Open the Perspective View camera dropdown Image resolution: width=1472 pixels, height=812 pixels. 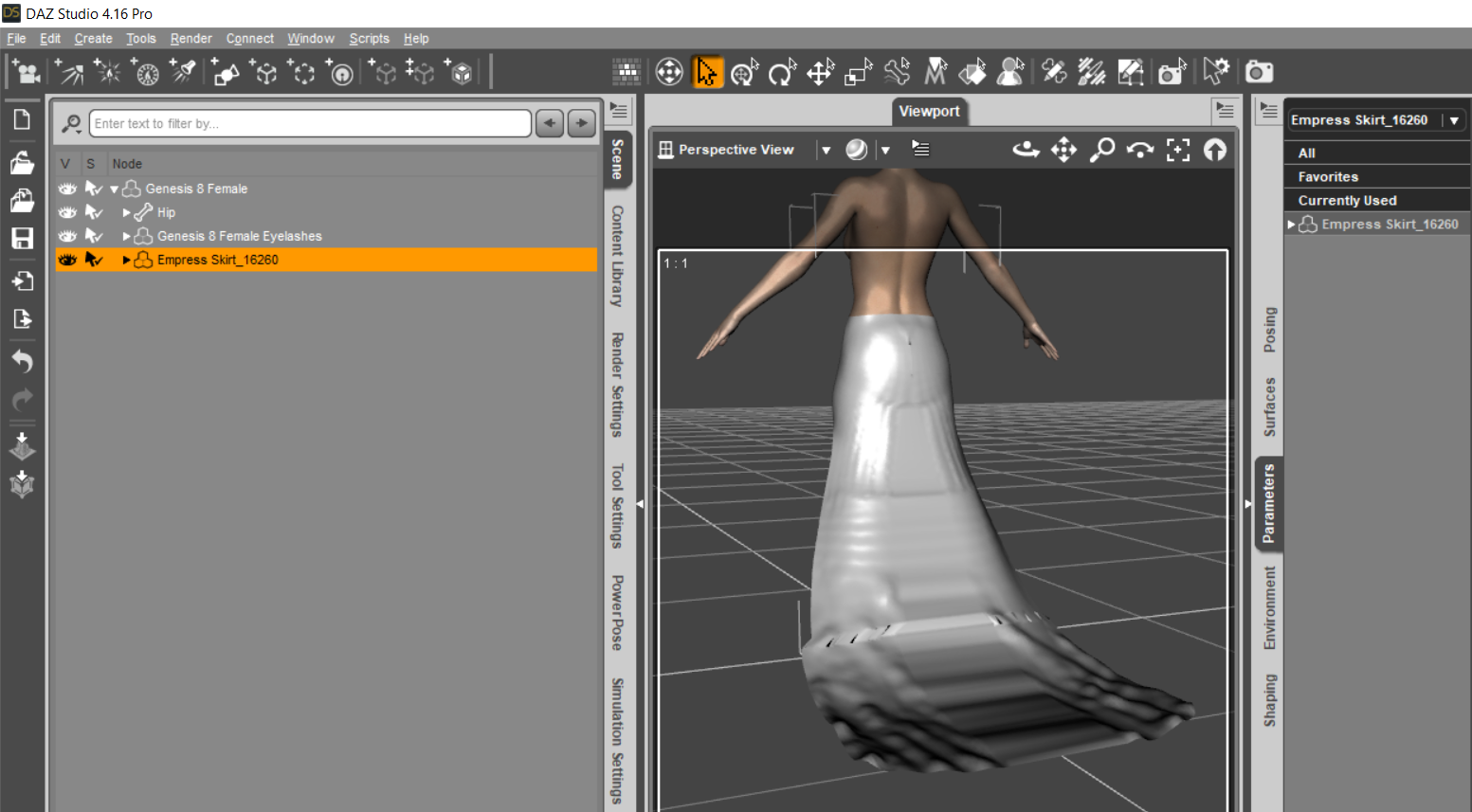826,150
